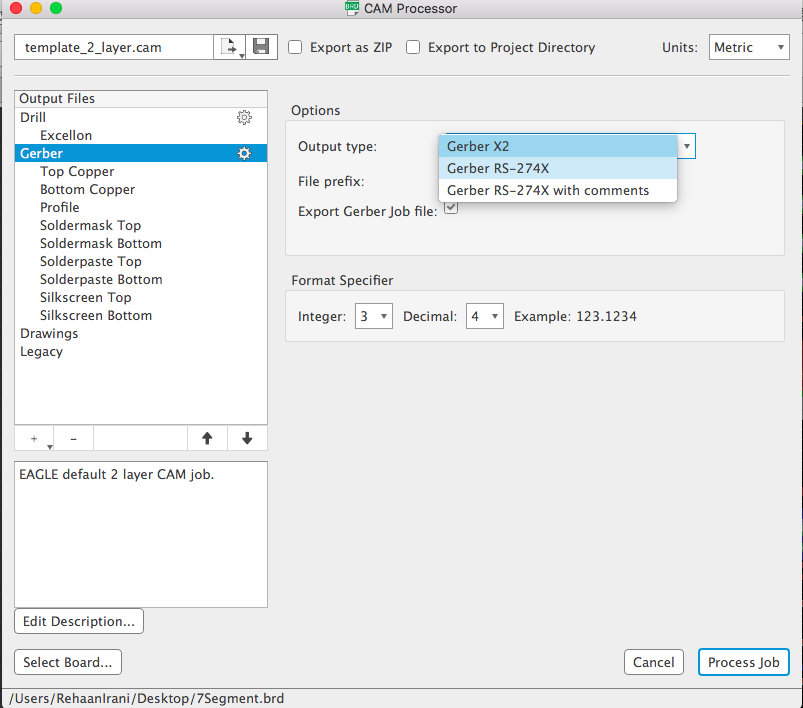Select the Excellon output item
This screenshot has width=803, height=708.
(x=141, y=135)
